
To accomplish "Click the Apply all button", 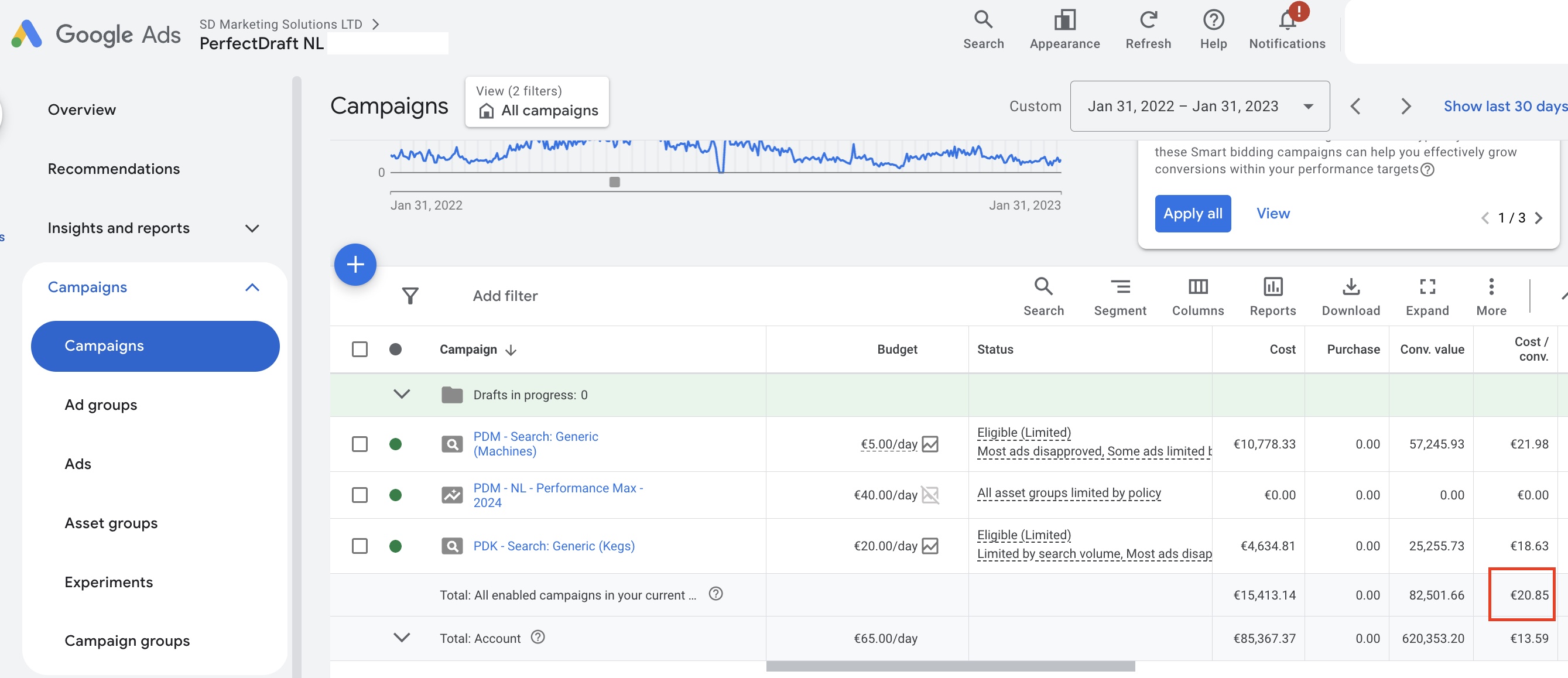I will point(1193,213).
